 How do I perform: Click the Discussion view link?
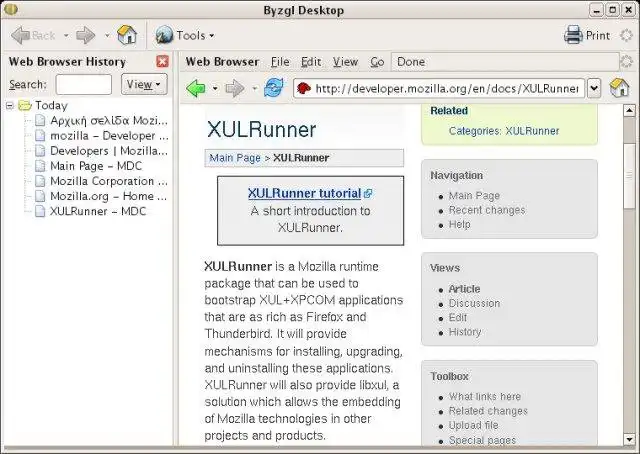pyautogui.click(x=474, y=303)
